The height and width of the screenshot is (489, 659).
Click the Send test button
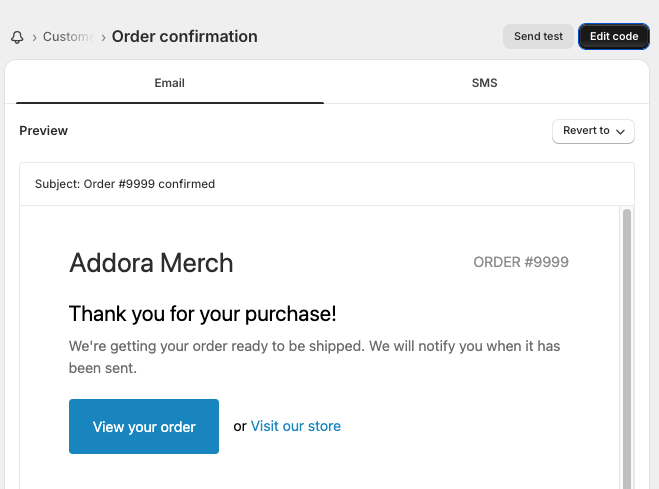tap(538, 36)
